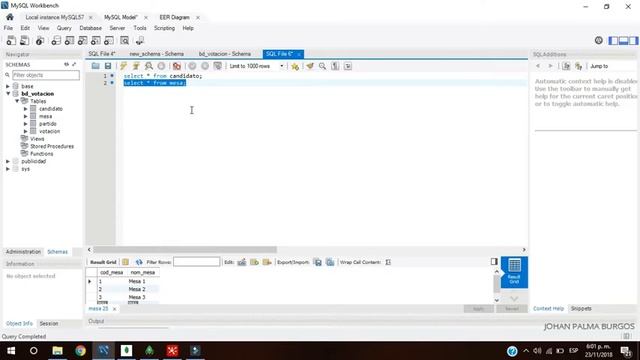Execute the query with the lightning bolt

coord(124,66)
